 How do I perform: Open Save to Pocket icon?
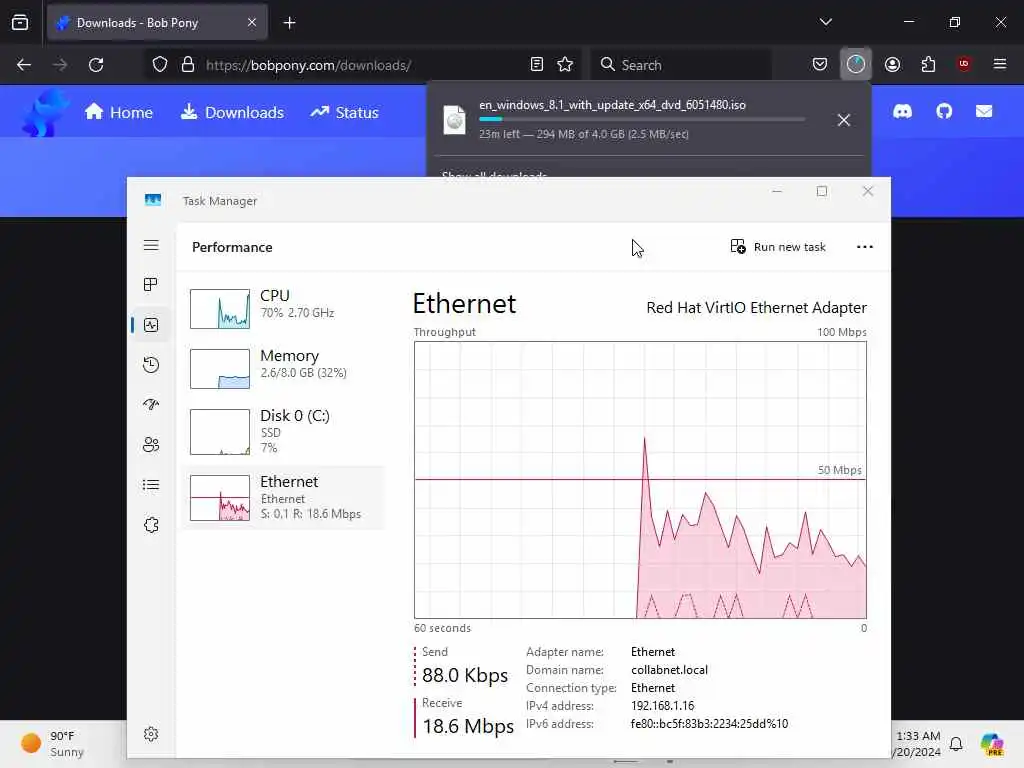pos(820,65)
